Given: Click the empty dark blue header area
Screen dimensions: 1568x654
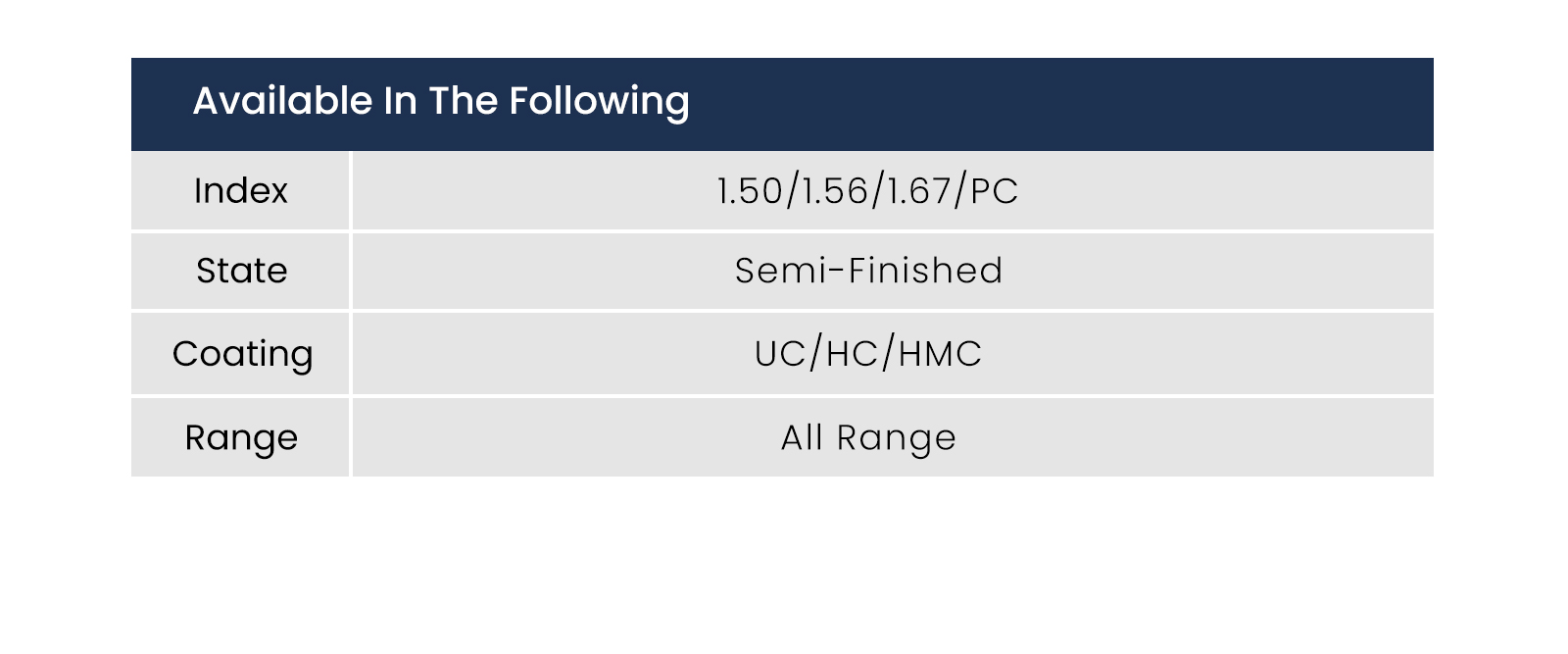Looking at the screenshot, I should [1058, 104].
